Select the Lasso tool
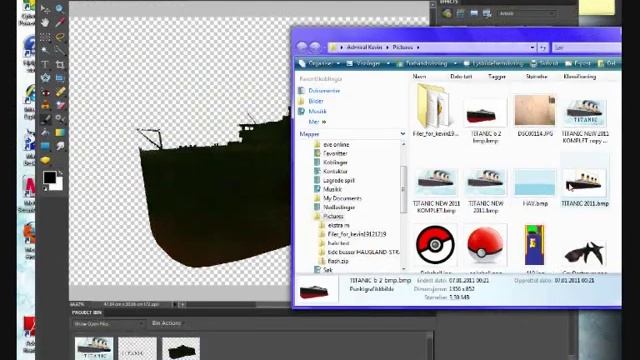The width and height of the screenshot is (640, 360). (x=60, y=37)
